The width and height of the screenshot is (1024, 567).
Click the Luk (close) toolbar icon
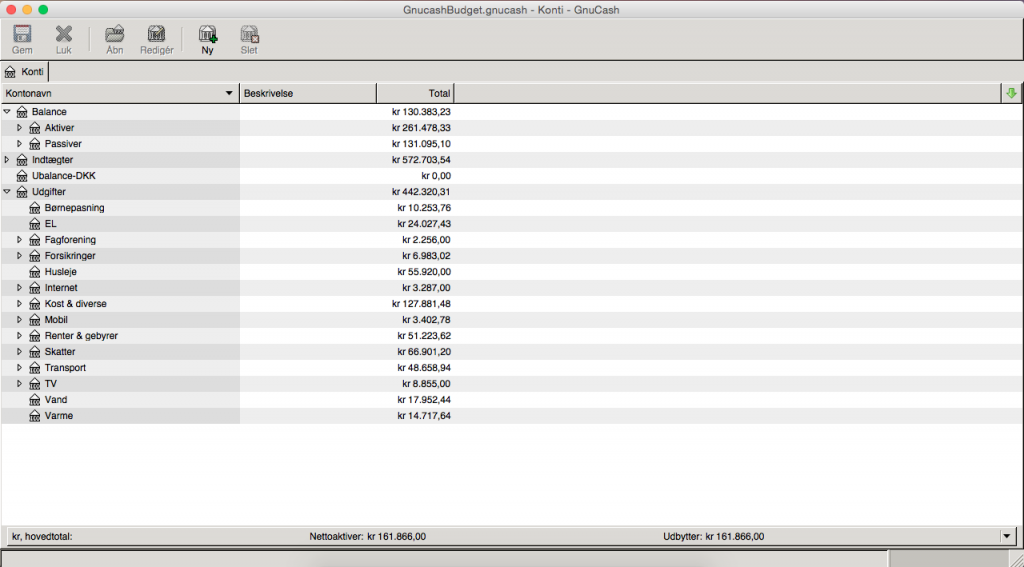tap(63, 34)
